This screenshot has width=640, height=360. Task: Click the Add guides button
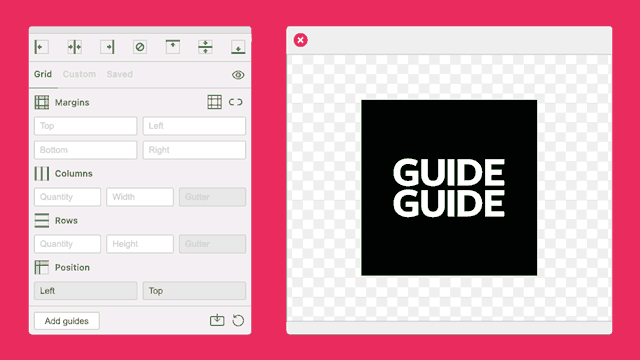(x=67, y=321)
